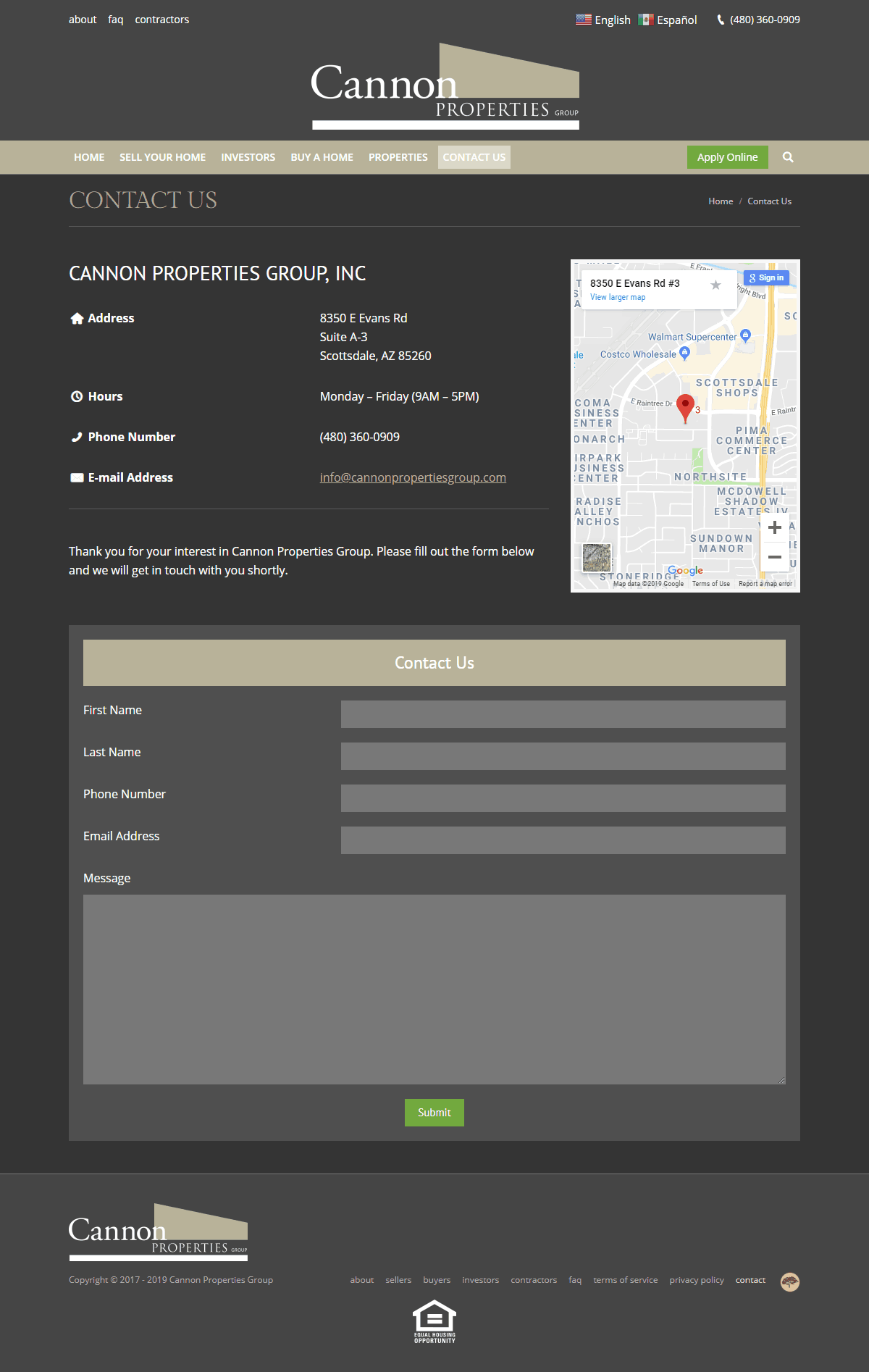Click the contractors link in top bar
869x1372 pixels.
(x=162, y=20)
